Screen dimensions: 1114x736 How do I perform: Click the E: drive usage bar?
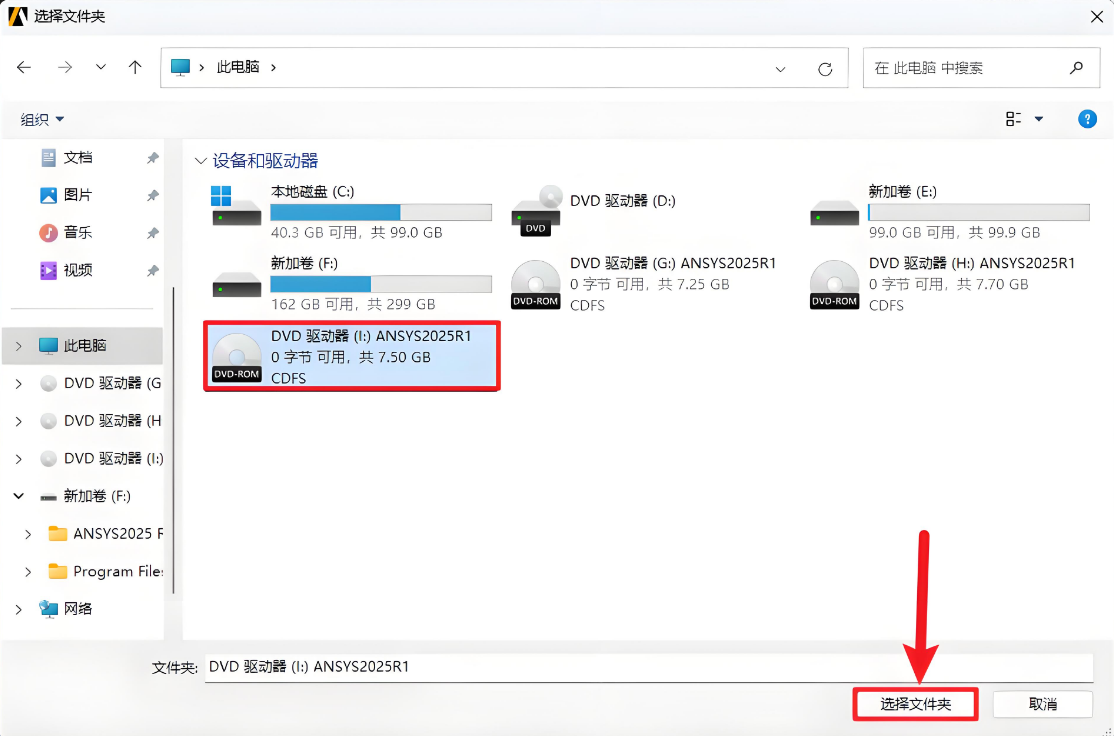(x=979, y=212)
